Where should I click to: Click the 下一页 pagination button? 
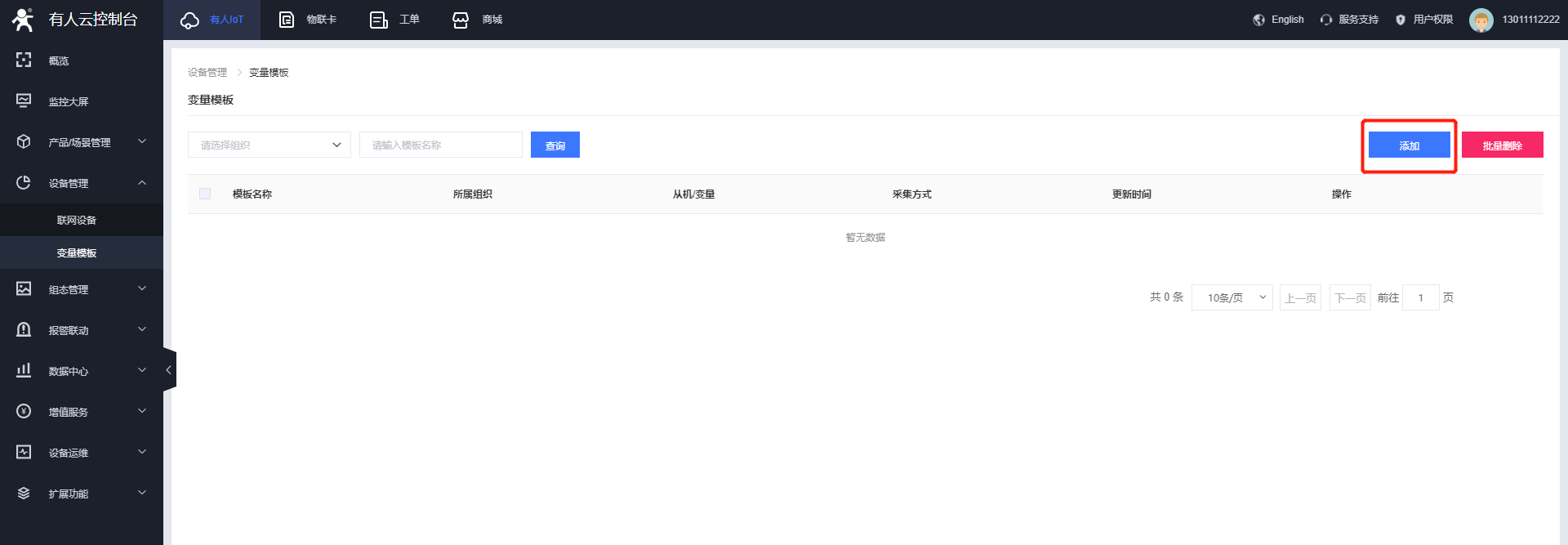pyautogui.click(x=1351, y=297)
